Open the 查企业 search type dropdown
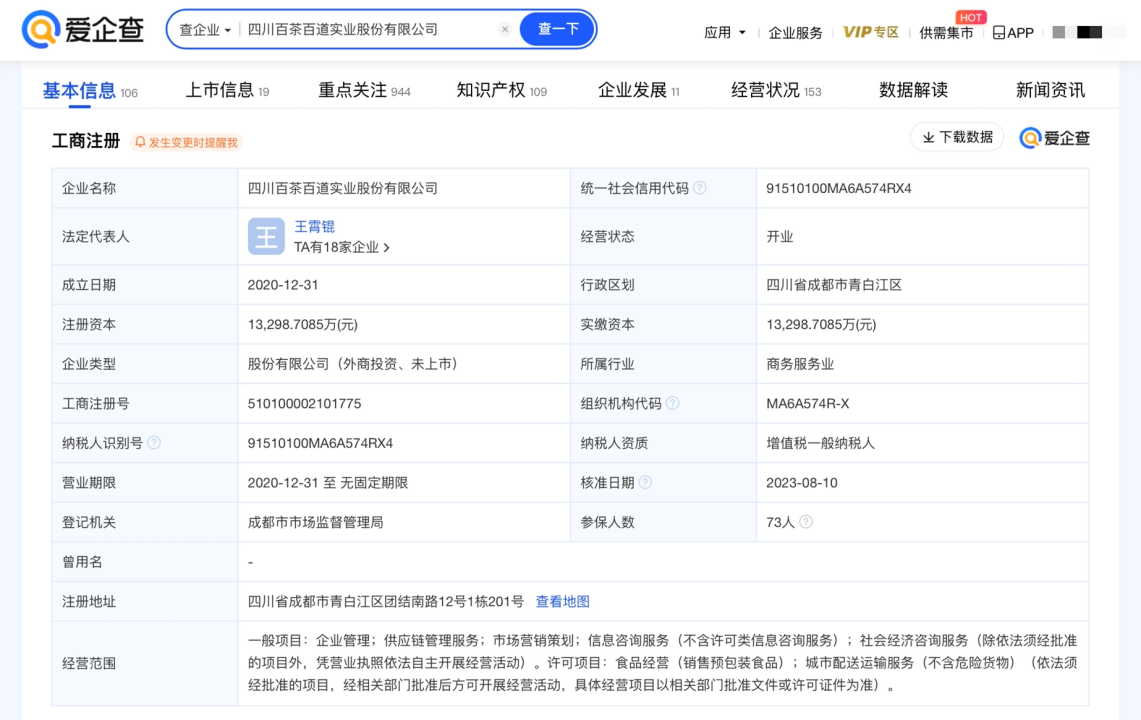1141x720 pixels. pyautogui.click(x=204, y=30)
